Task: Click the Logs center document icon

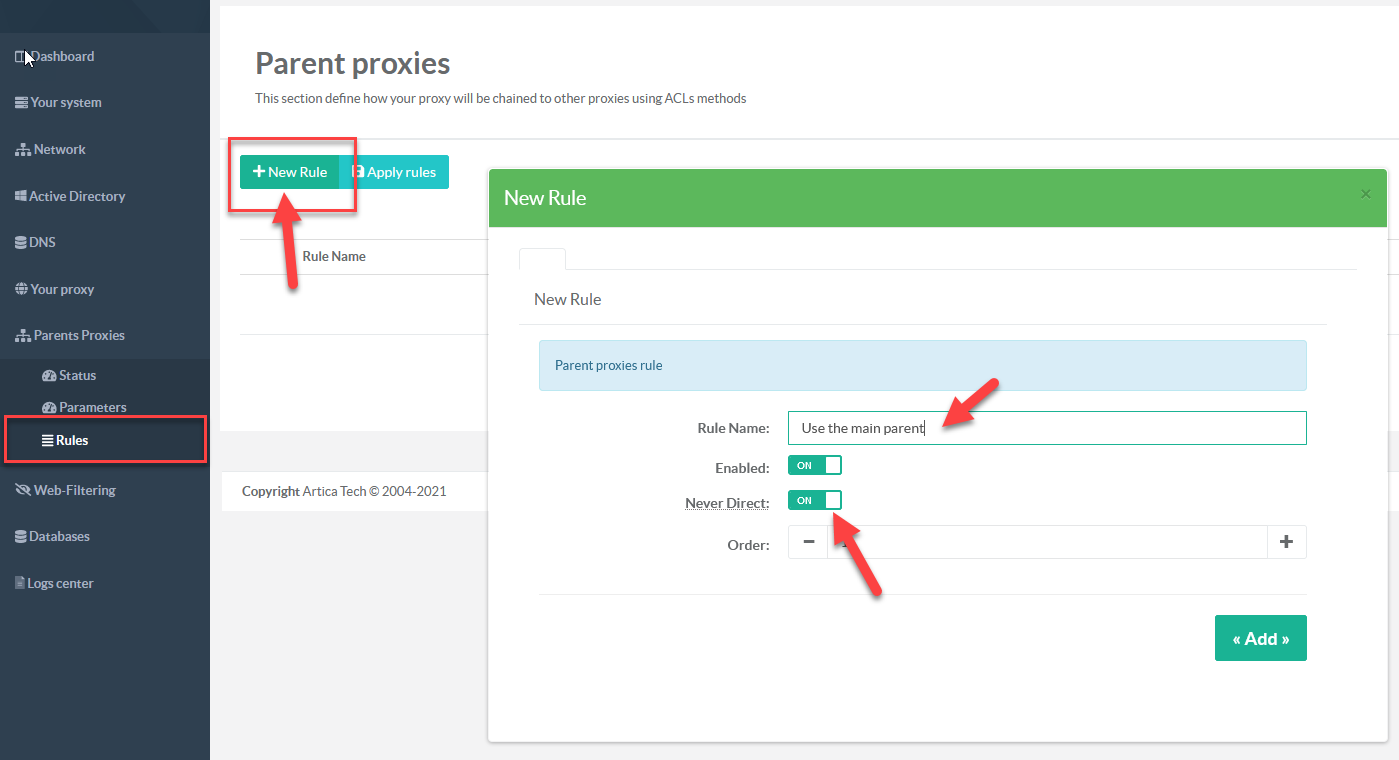Action: (20, 584)
